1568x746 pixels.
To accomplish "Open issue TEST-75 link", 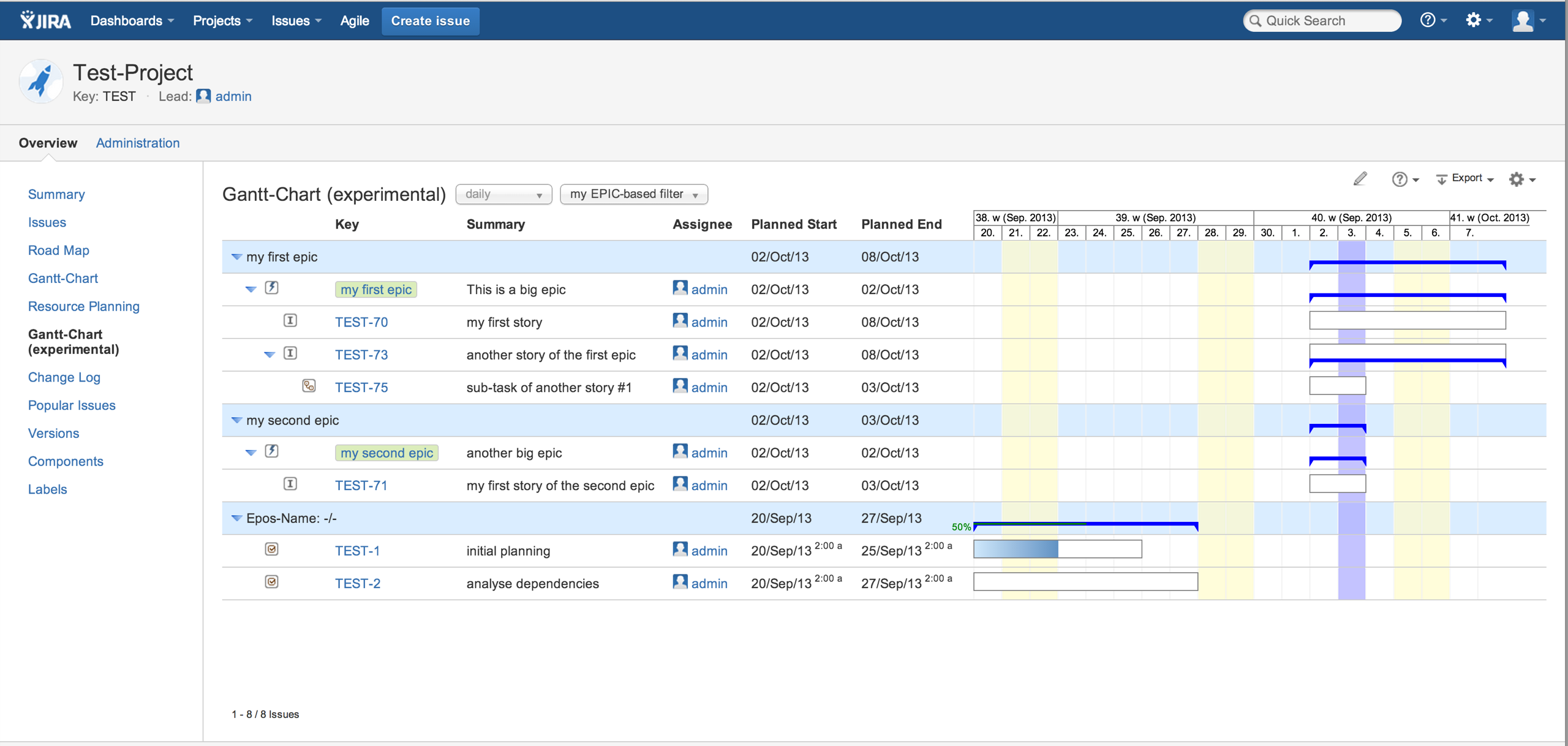I will pyautogui.click(x=361, y=387).
